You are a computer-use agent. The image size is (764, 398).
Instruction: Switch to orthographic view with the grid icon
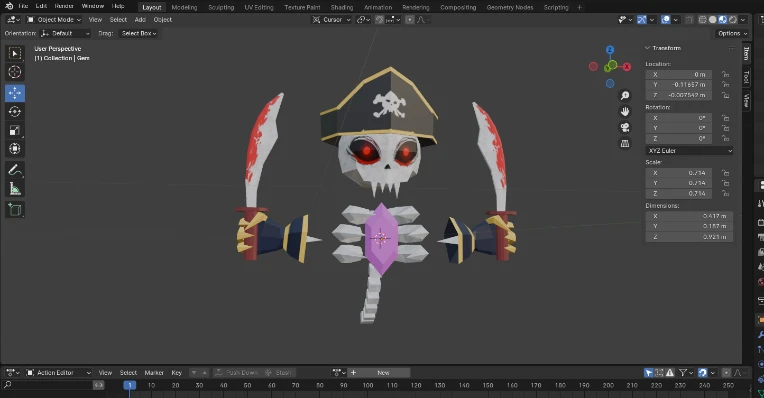[625, 144]
